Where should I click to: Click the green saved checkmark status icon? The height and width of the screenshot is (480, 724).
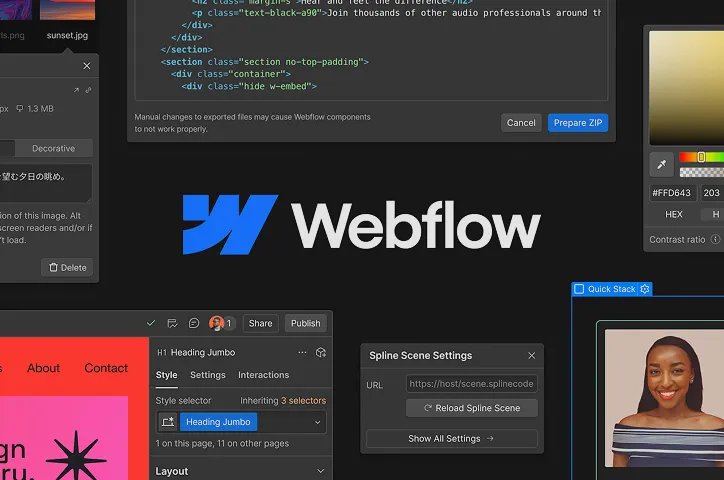point(151,323)
